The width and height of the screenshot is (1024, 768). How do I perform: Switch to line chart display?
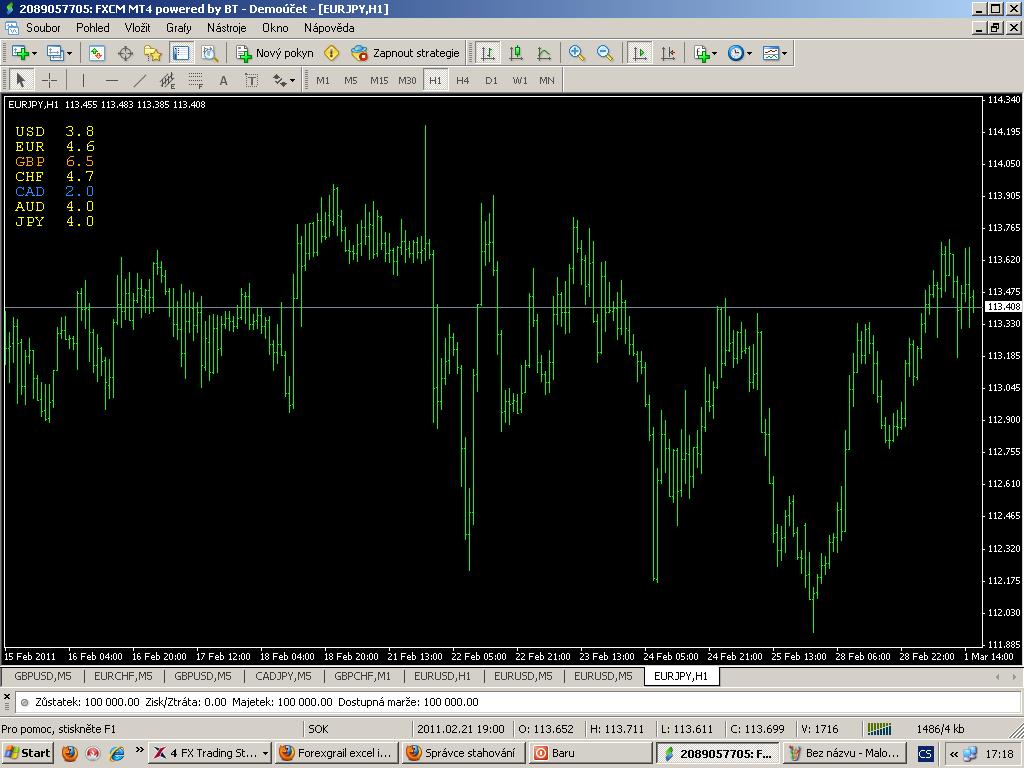[x=544, y=53]
